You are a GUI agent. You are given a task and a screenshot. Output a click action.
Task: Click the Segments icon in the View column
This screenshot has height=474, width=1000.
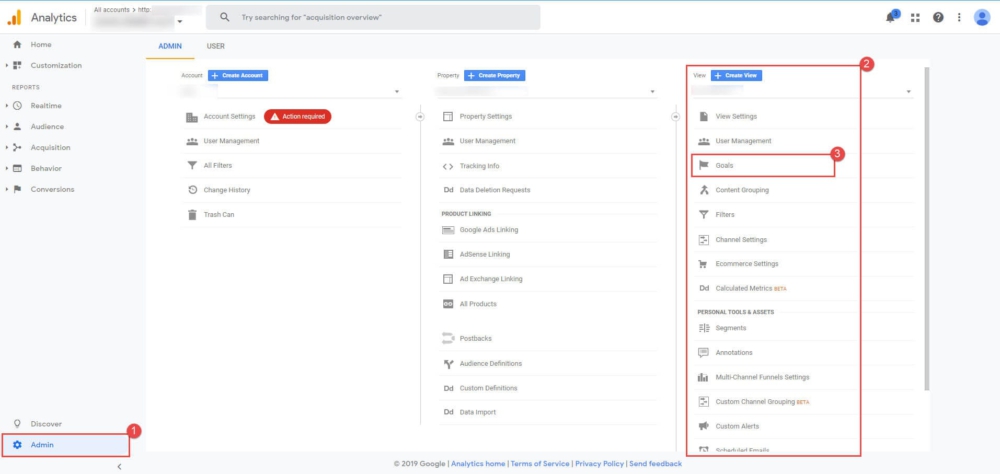704,328
